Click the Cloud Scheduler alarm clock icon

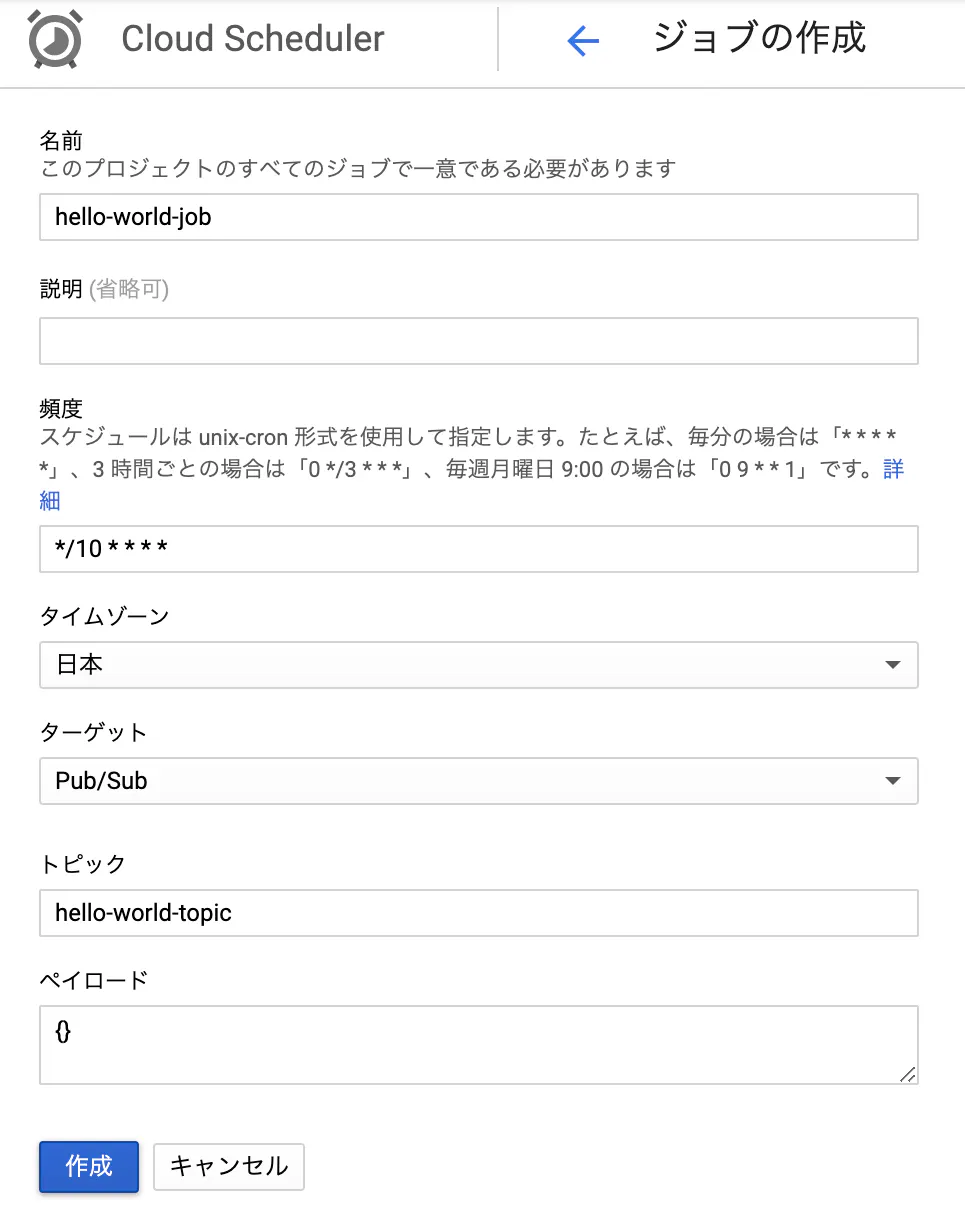54,38
